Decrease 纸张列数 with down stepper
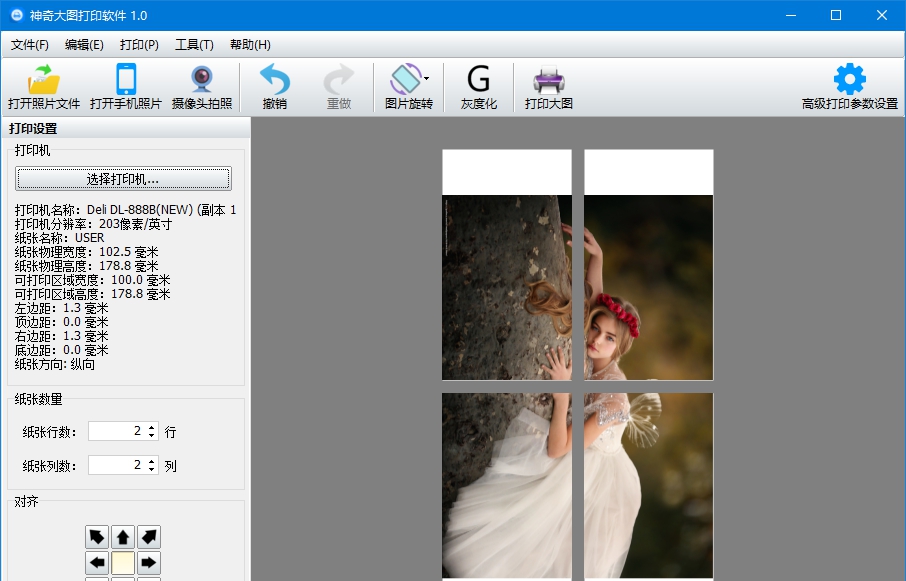The image size is (906, 581). (x=152, y=469)
